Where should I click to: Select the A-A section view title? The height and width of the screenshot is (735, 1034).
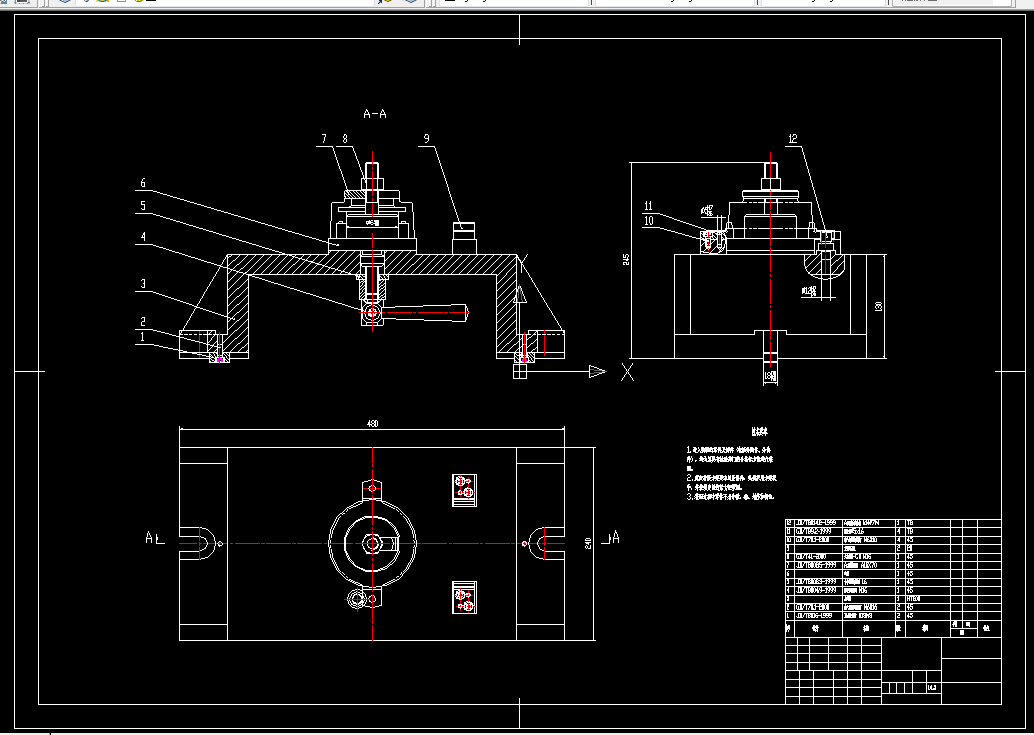[375, 114]
